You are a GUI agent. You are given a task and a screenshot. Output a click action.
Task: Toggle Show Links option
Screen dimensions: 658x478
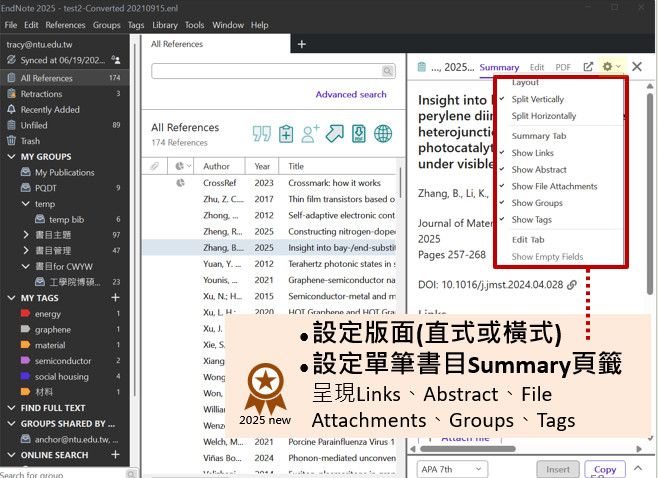pos(533,153)
